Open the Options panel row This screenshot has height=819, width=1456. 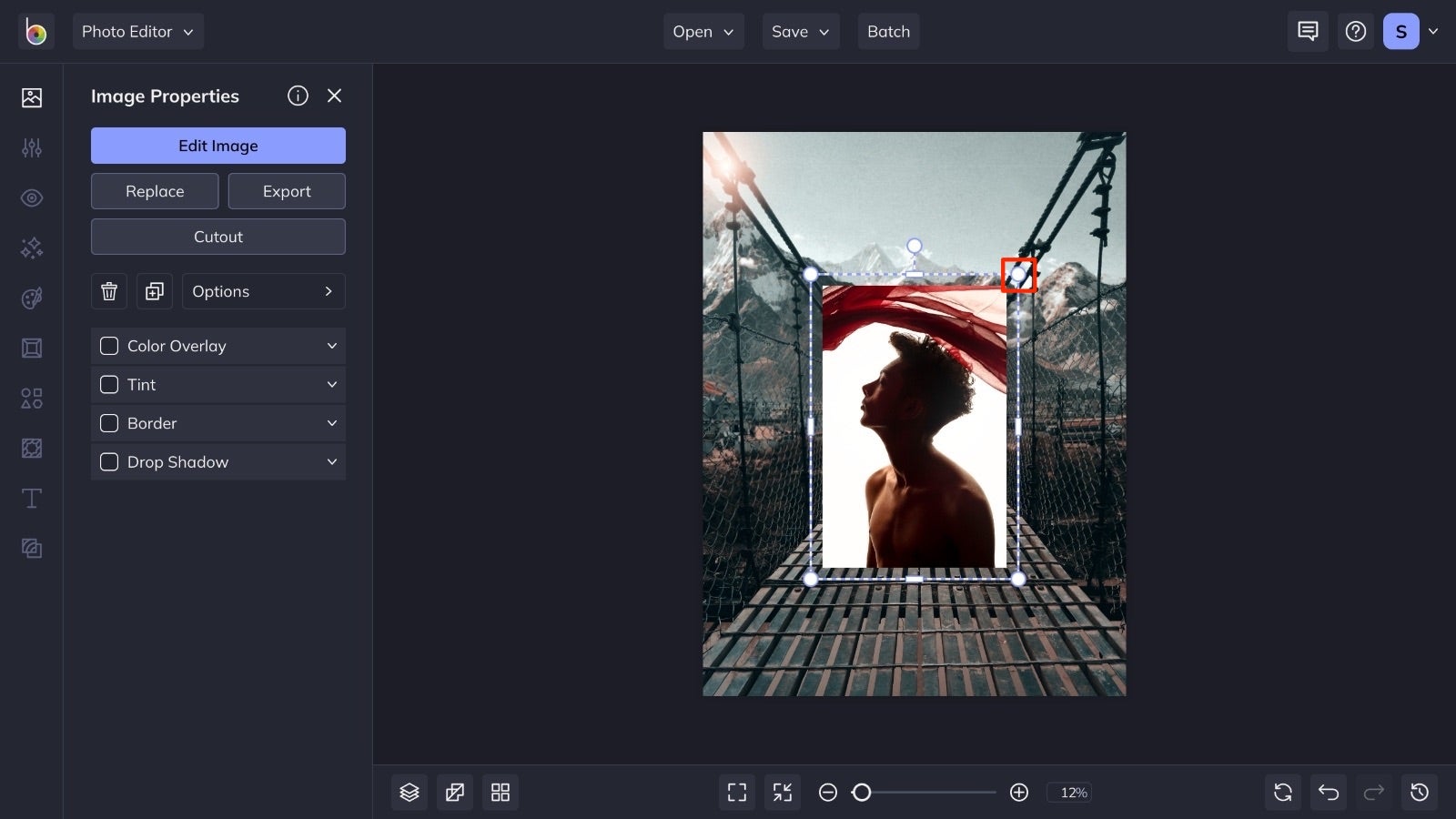[x=263, y=291]
